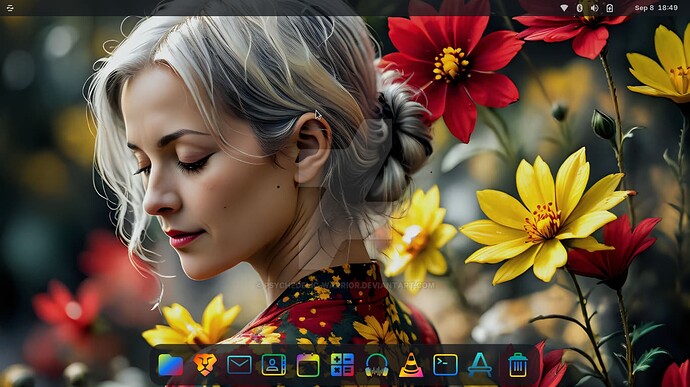The image size is (690, 387).
Task: Open the Files folder icon in dock
Action: (170, 365)
